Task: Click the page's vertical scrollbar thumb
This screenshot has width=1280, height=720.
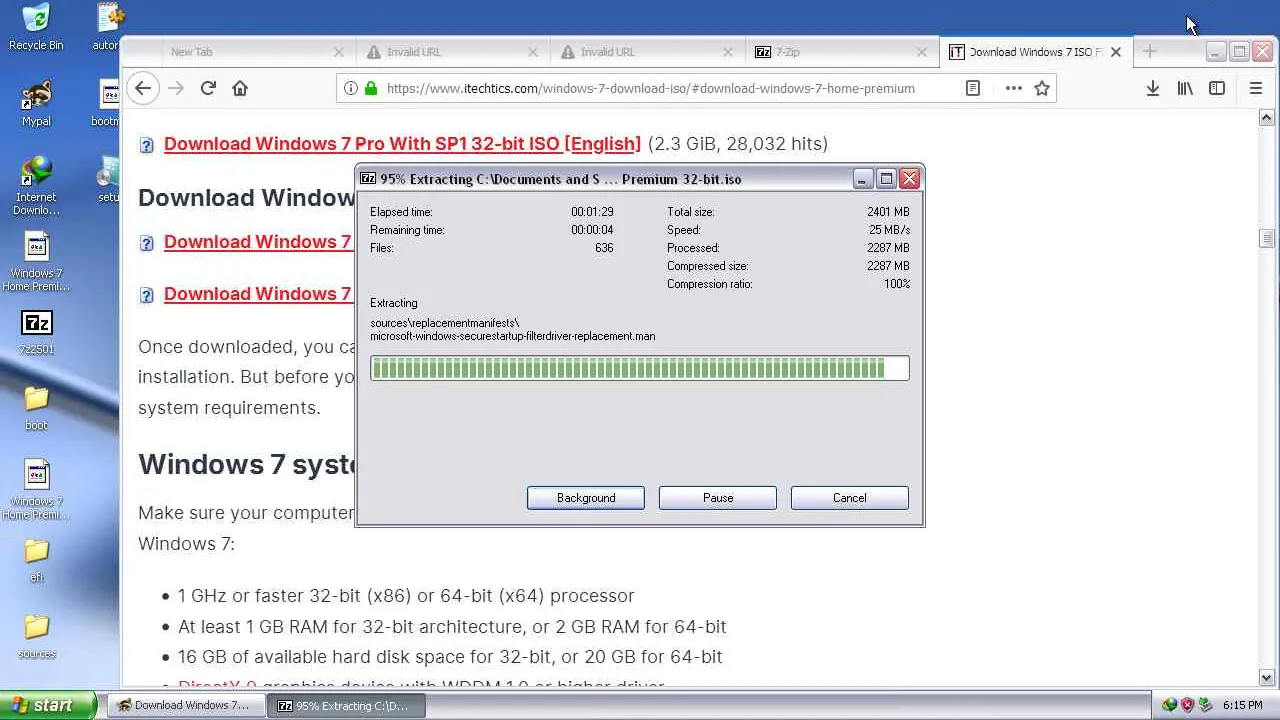Action: [x=1267, y=238]
